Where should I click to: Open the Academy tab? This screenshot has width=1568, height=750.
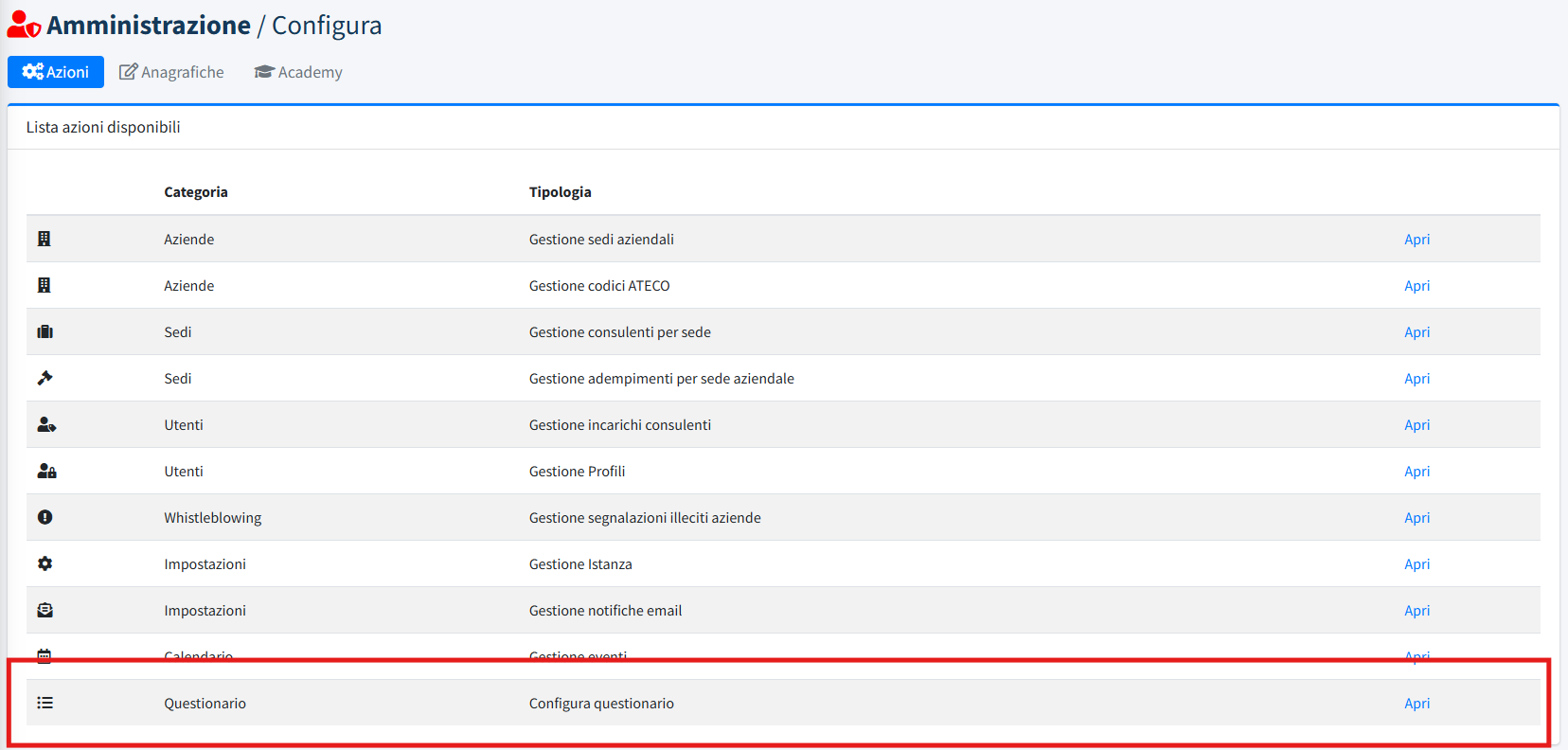298,72
